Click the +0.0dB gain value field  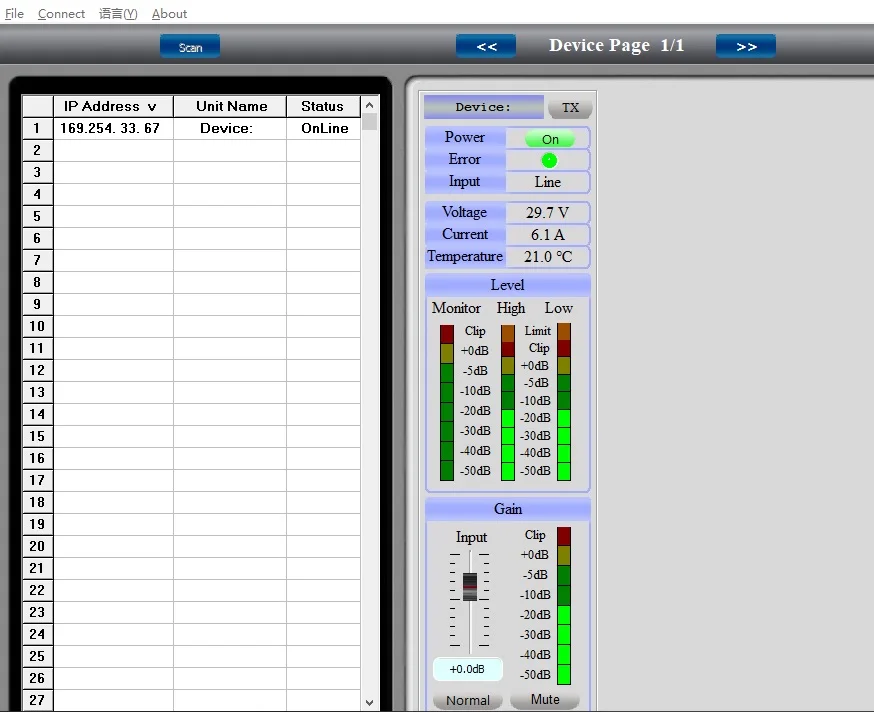tap(468, 669)
